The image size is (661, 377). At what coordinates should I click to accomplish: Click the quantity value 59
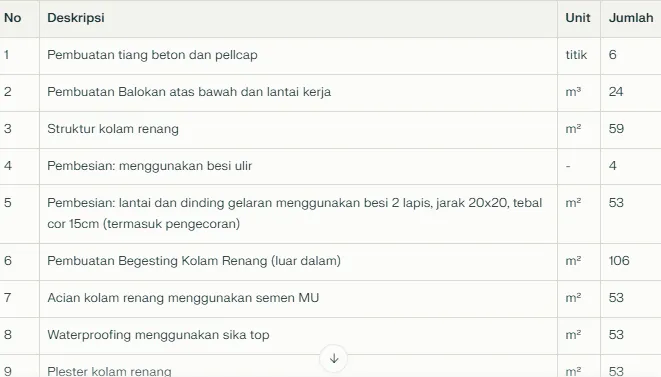click(616, 129)
